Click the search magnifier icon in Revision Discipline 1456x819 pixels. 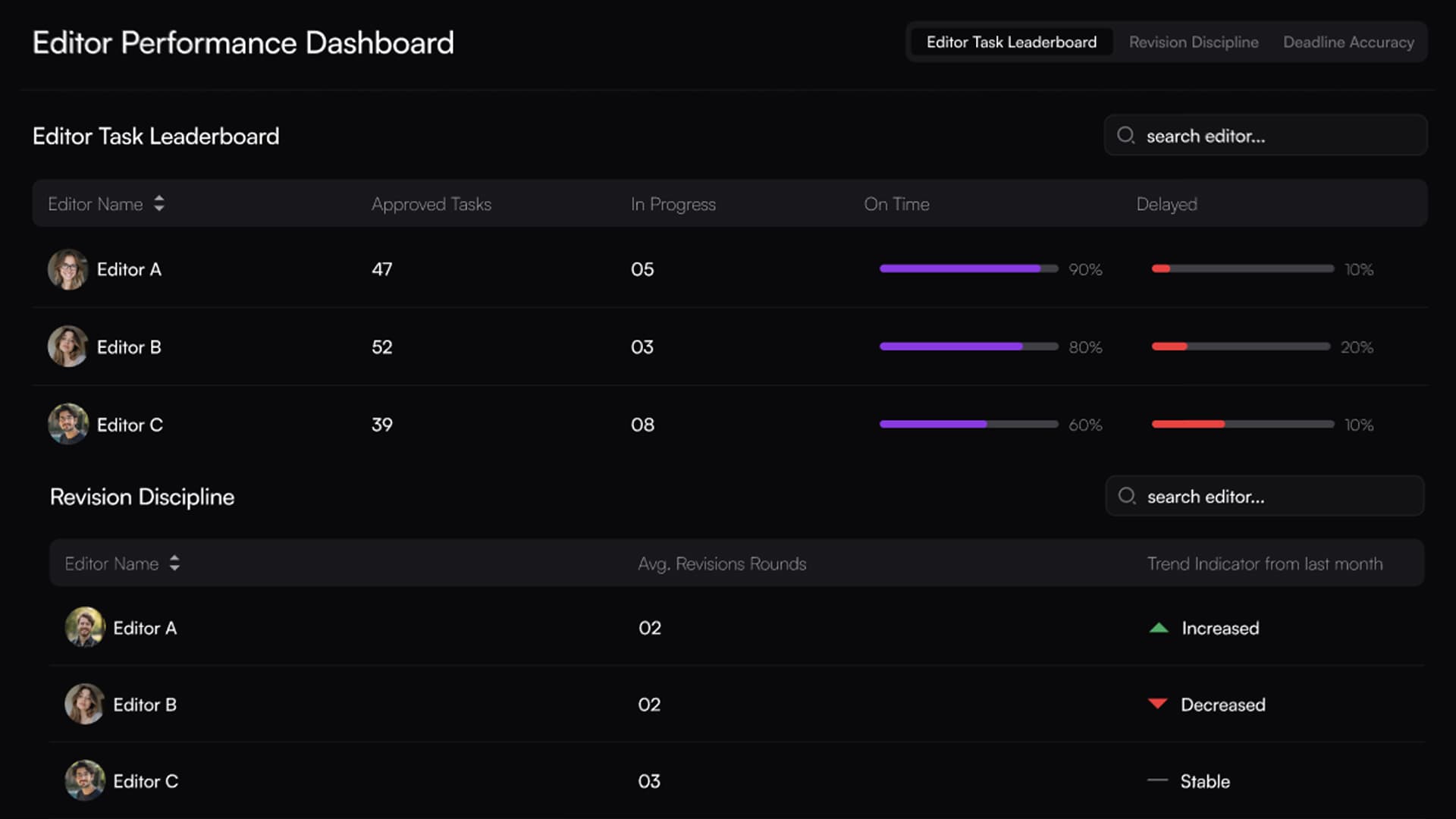pyautogui.click(x=1128, y=496)
